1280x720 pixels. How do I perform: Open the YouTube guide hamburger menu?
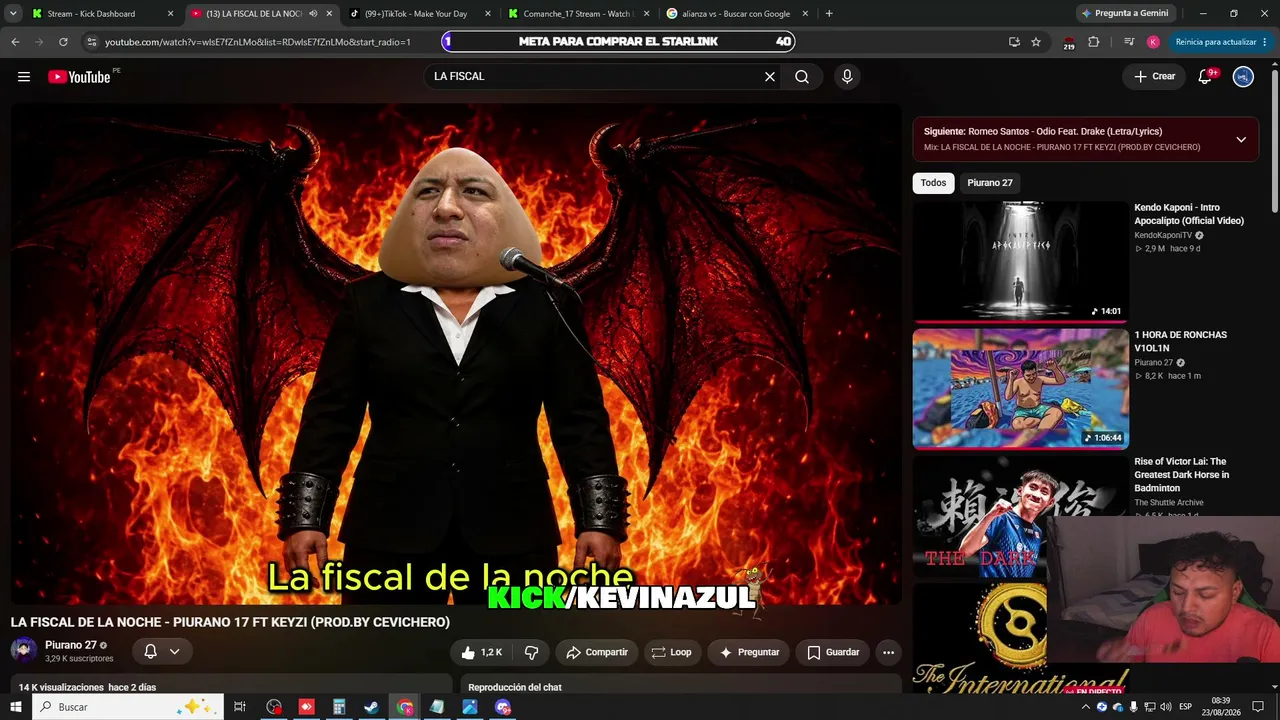pyautogui.click(x=24, y=77)
